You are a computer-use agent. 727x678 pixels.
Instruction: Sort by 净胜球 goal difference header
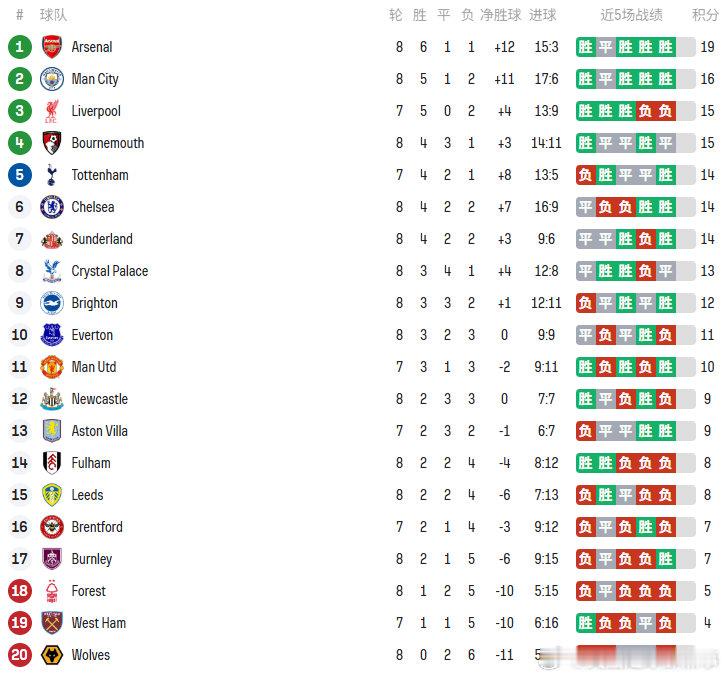(501, 15)
